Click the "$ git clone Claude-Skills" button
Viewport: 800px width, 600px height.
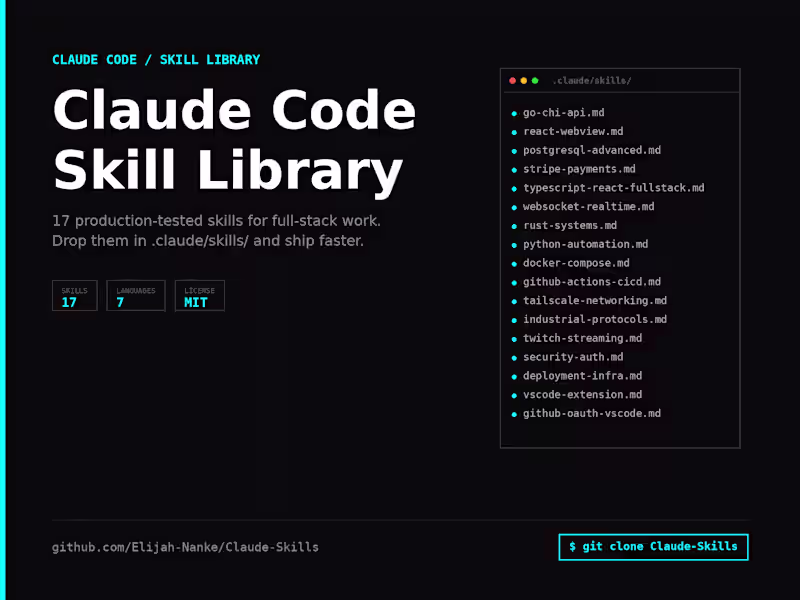point(653,547)
